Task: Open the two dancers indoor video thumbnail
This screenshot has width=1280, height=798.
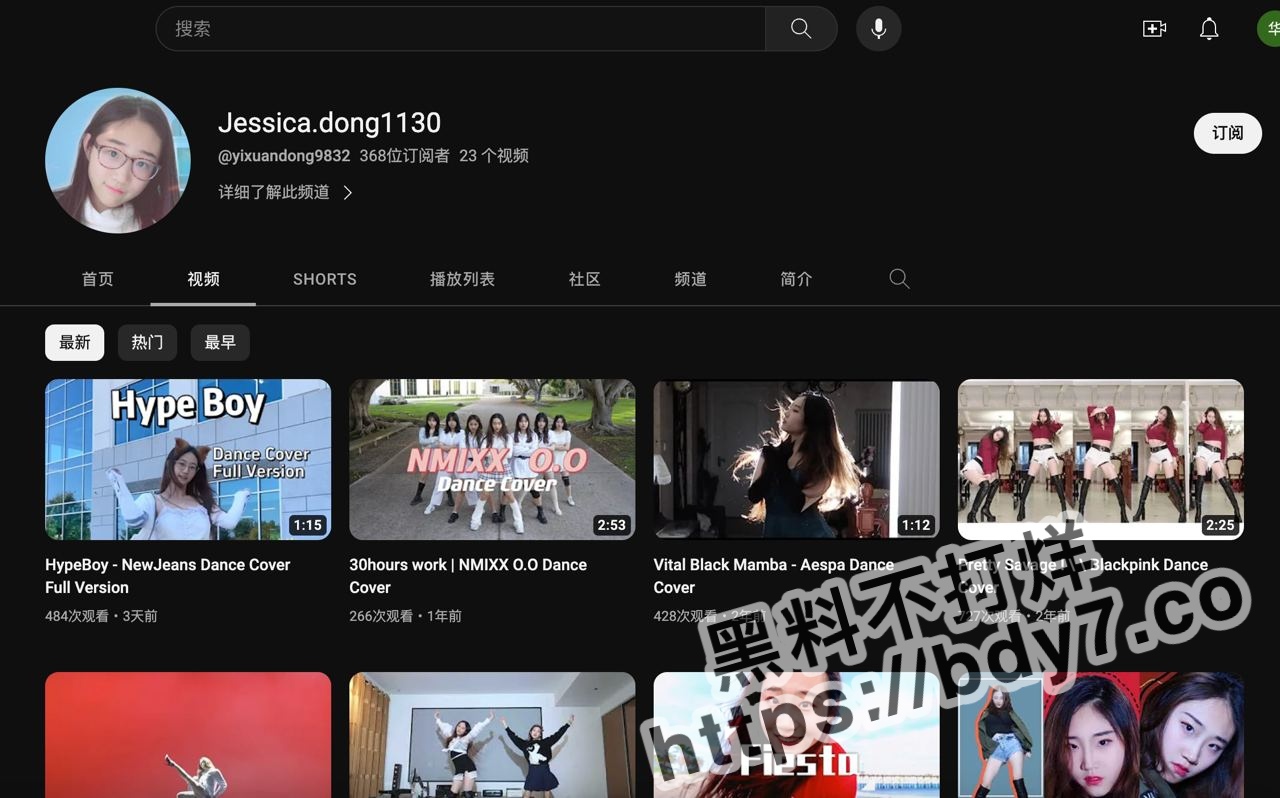Action: (492, 735)
